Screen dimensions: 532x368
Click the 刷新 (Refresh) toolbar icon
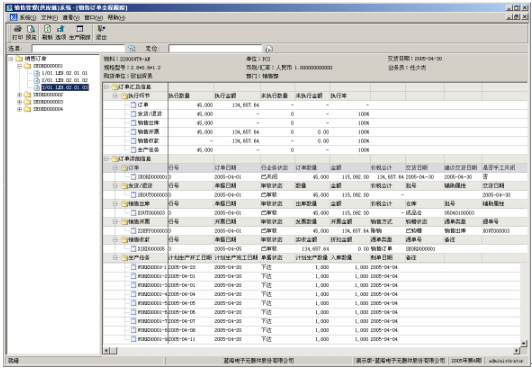pos(48,33)
